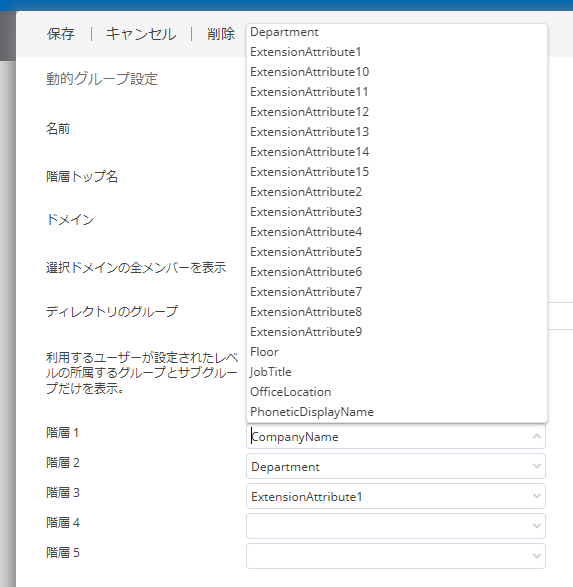Expand the 階層 2 dropdown chevron
This screenshot has width=573, height=587.
coord(537,466)
